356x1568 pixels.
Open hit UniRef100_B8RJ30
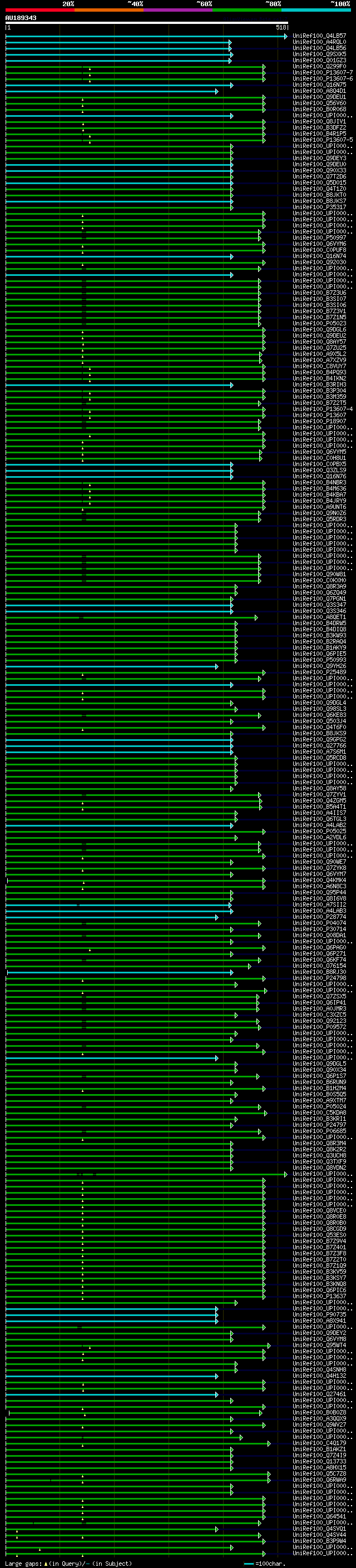[319, 972]
